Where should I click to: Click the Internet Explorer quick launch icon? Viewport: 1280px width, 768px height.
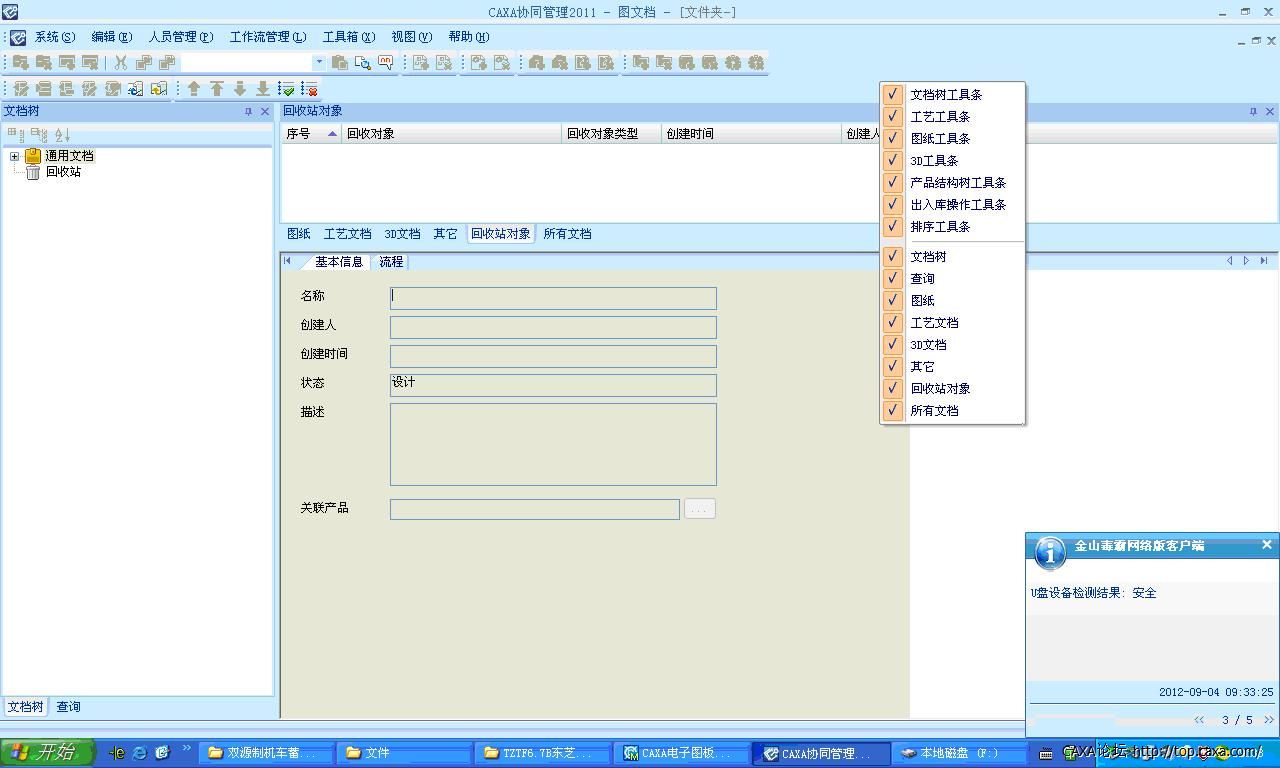tap(140, 753)
